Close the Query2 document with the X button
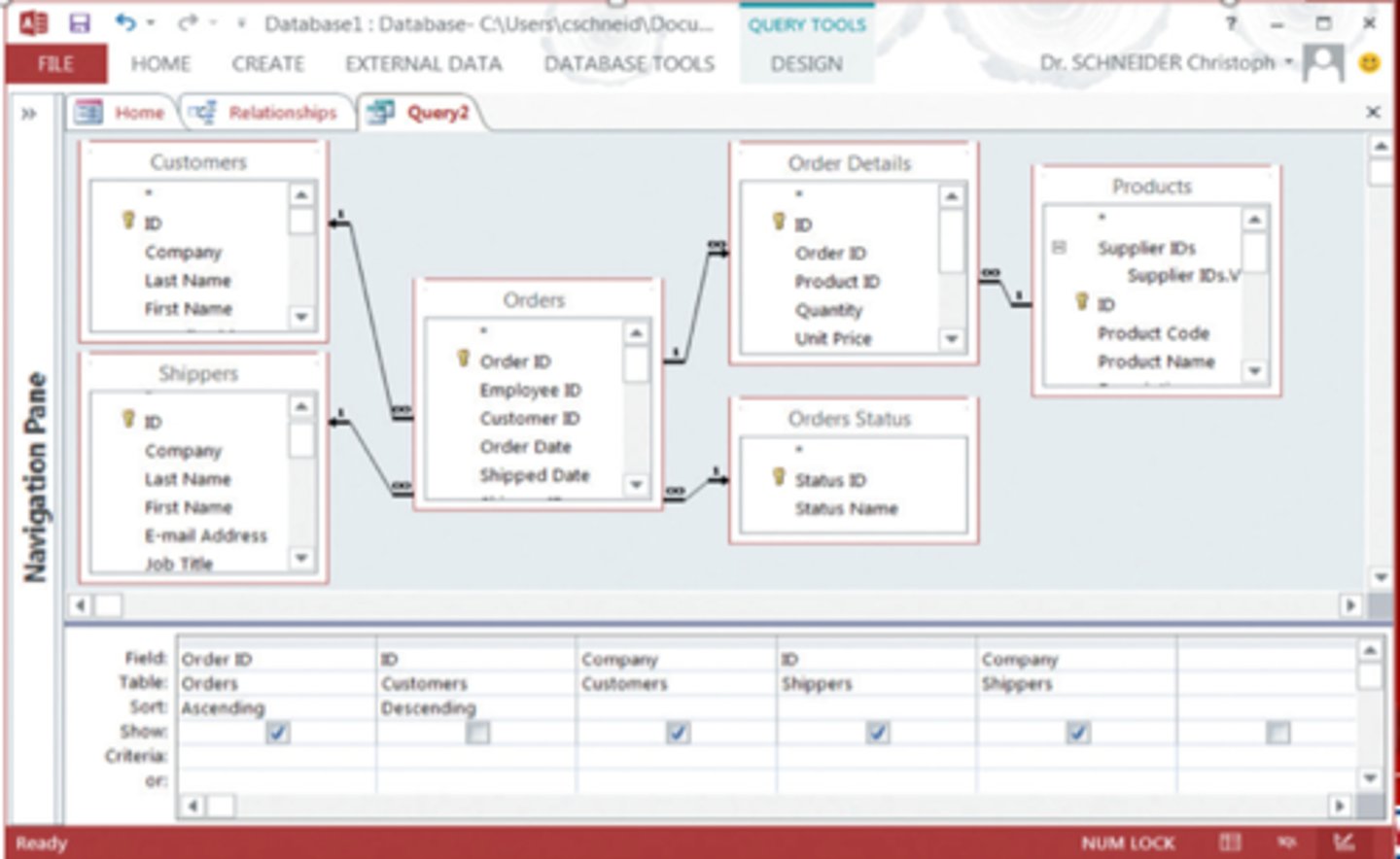 (x=1373, y=113)
